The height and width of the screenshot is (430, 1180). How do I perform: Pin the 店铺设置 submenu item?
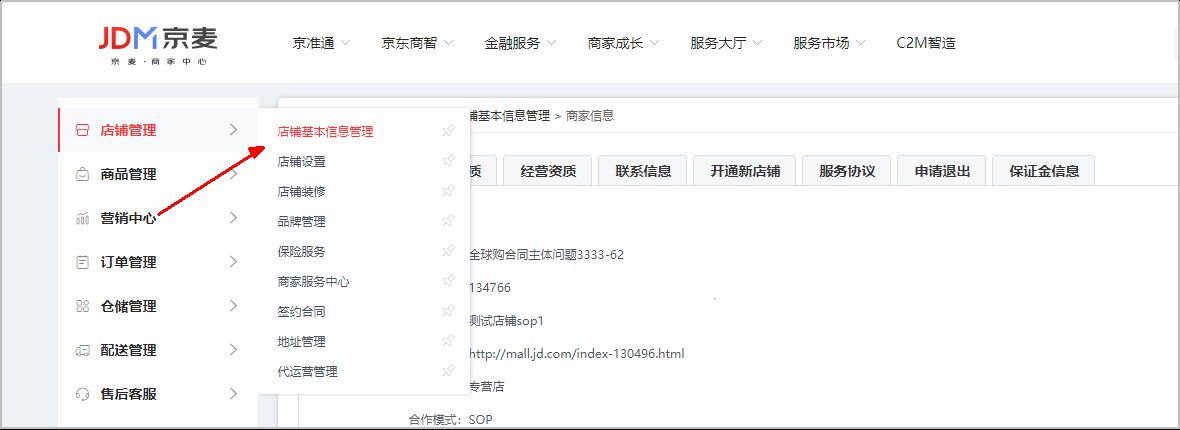point(448,161)
